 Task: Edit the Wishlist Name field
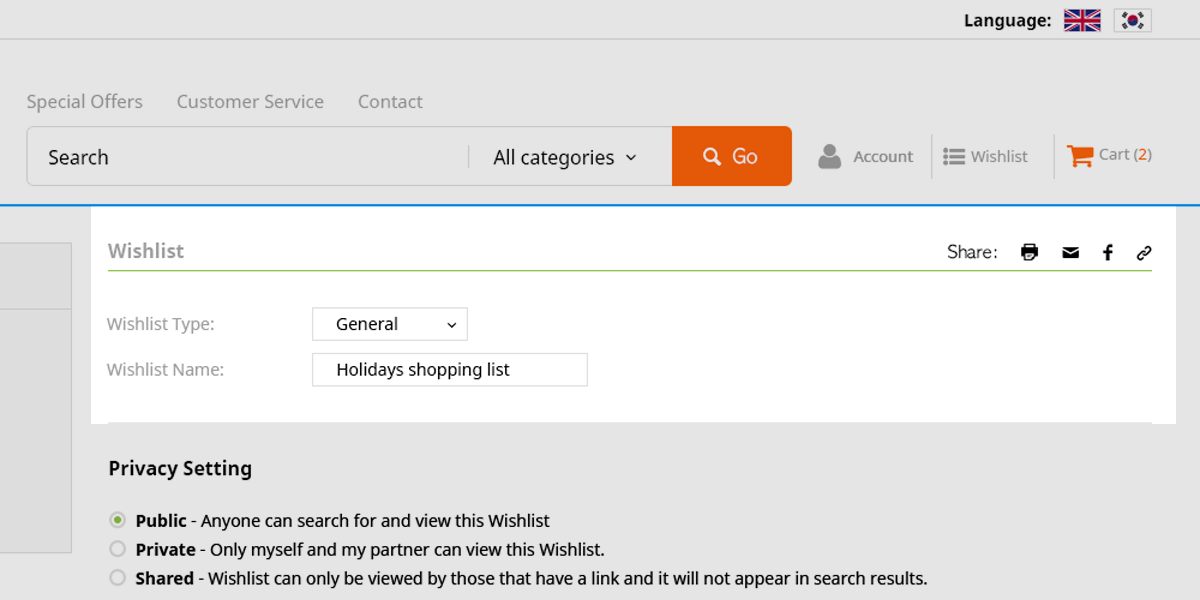tap(449, 370)
